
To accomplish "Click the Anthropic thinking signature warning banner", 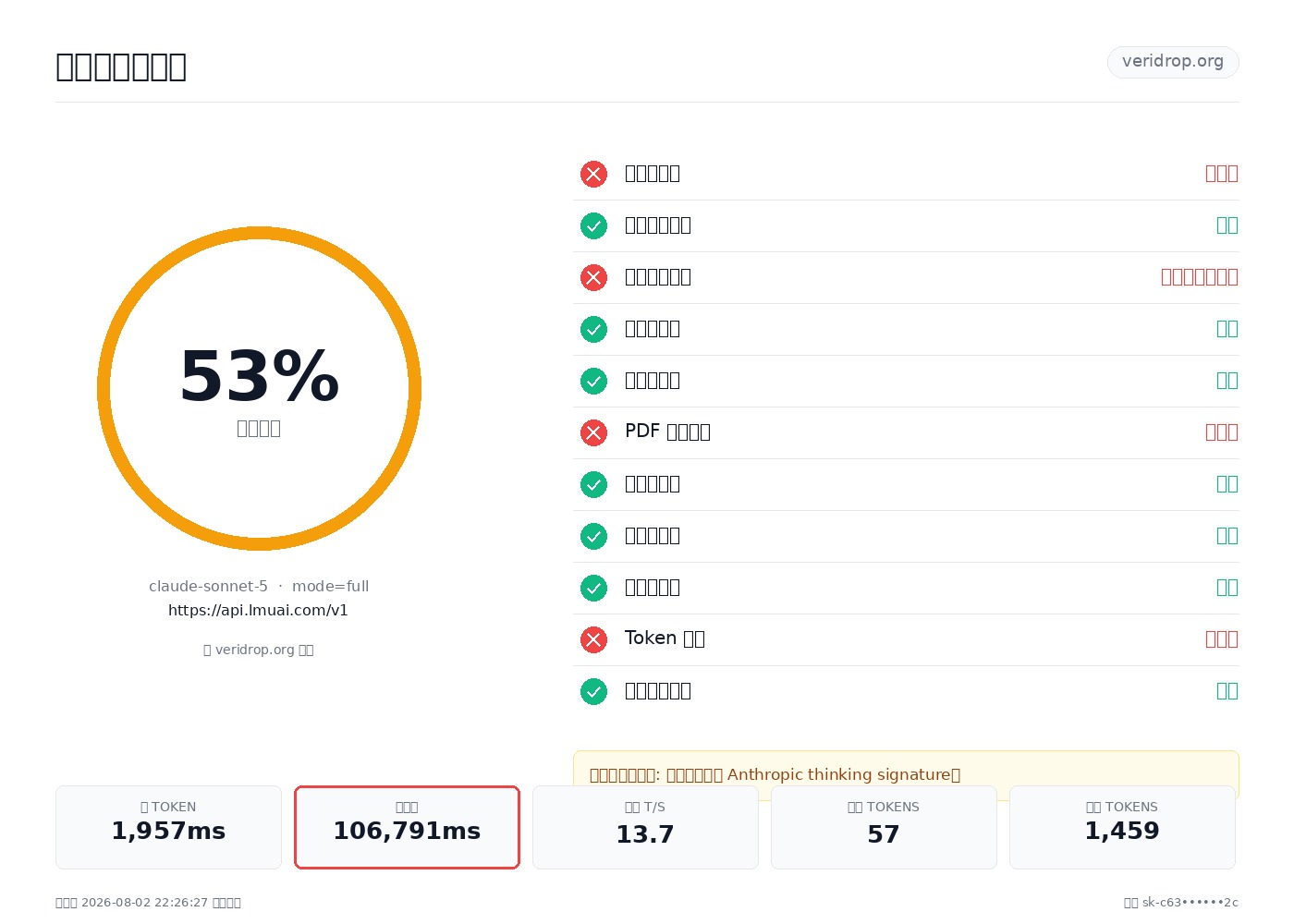I will (906, 774).
